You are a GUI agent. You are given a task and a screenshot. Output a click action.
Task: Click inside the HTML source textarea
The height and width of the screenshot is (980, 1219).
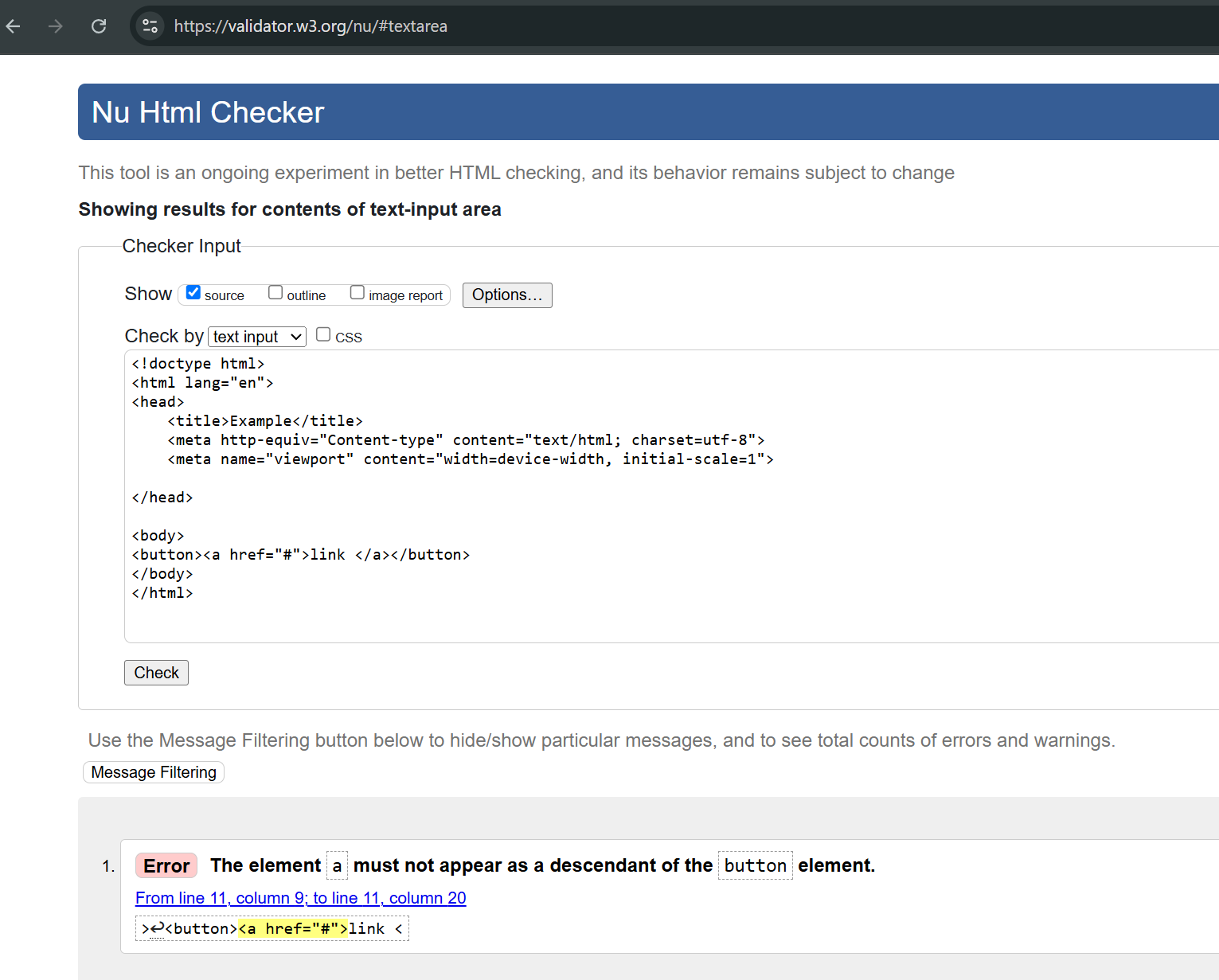(x=671, y=496)
